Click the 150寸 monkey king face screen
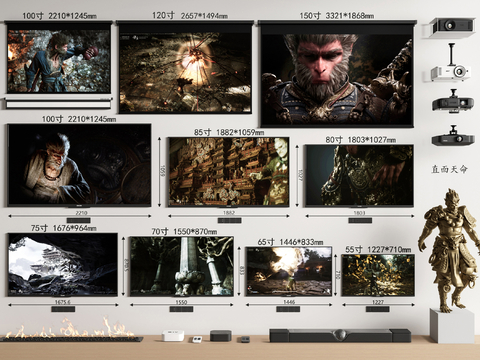 [x=337, y=74]
